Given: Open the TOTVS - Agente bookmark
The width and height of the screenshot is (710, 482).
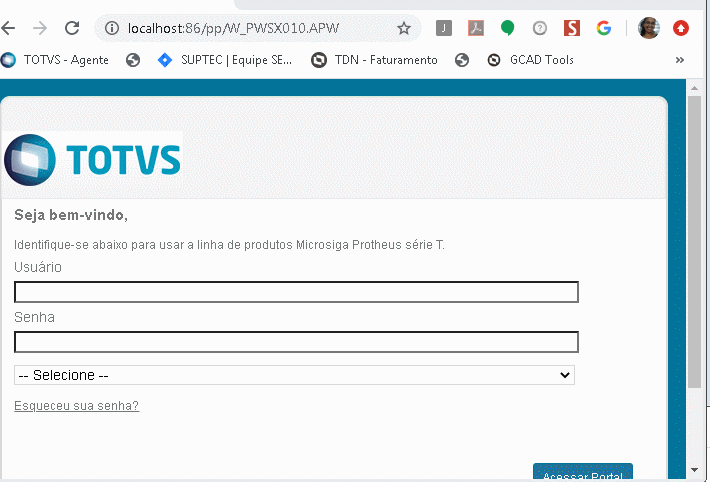Looking at the screenshot, I should pos(55,60).
